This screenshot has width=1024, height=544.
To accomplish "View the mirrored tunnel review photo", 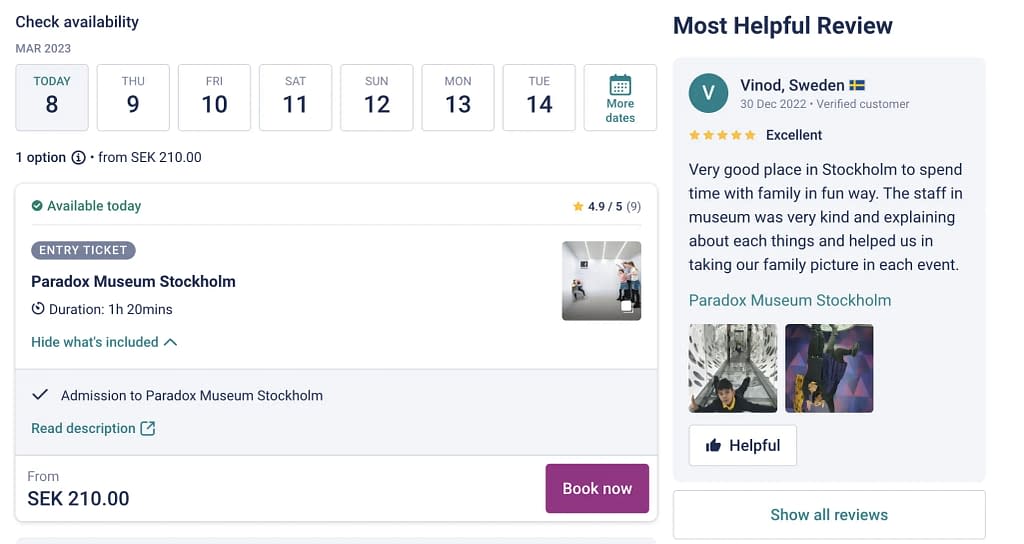I will 733,368.
